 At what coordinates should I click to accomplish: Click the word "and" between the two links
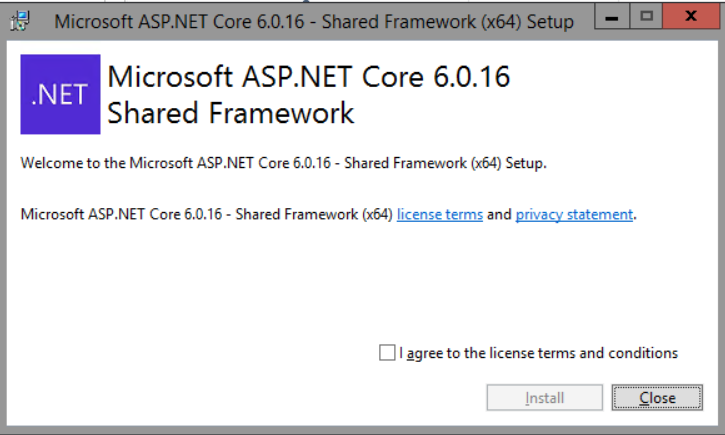click(499, 214)
